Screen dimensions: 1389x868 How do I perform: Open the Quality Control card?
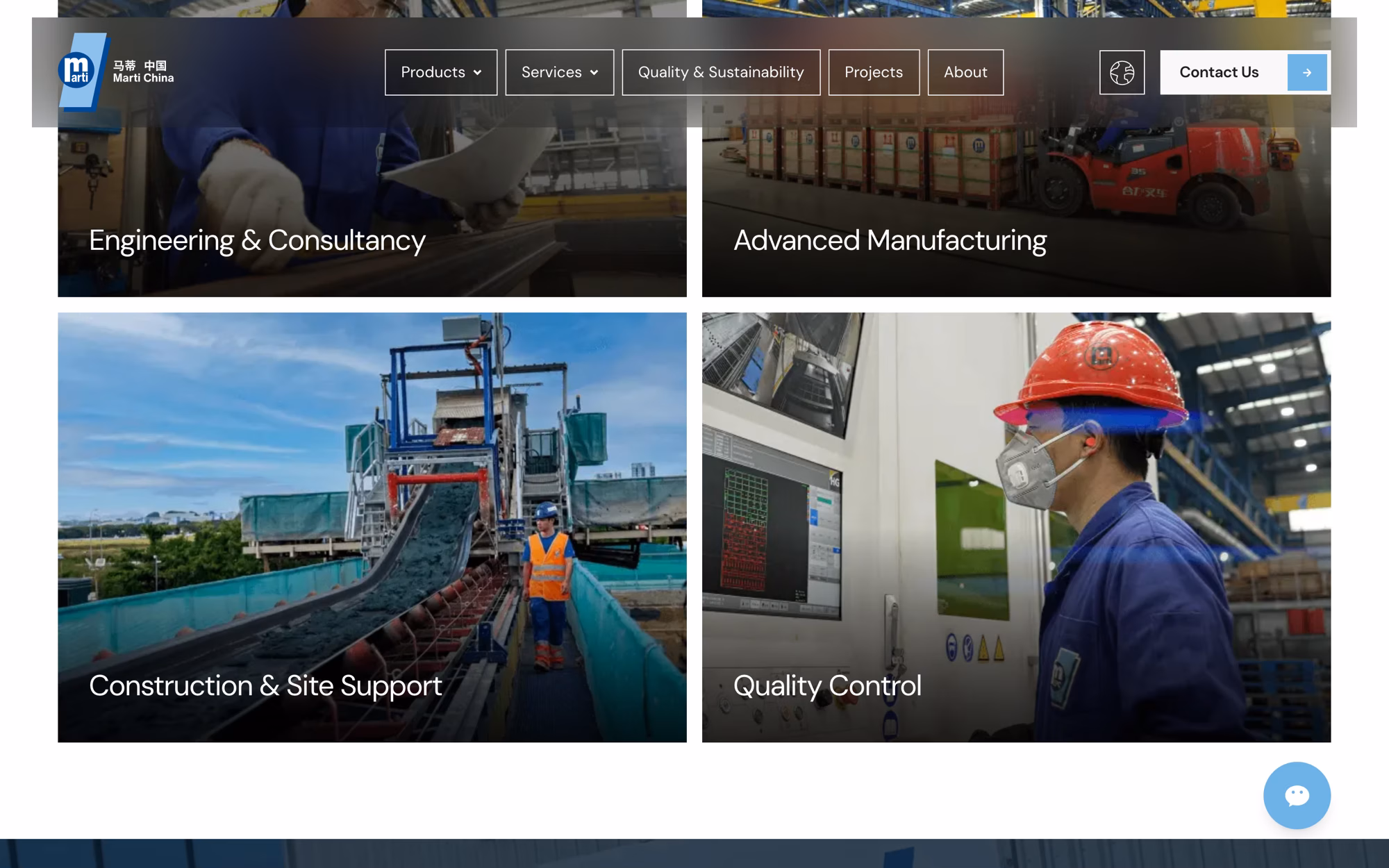1016,527
